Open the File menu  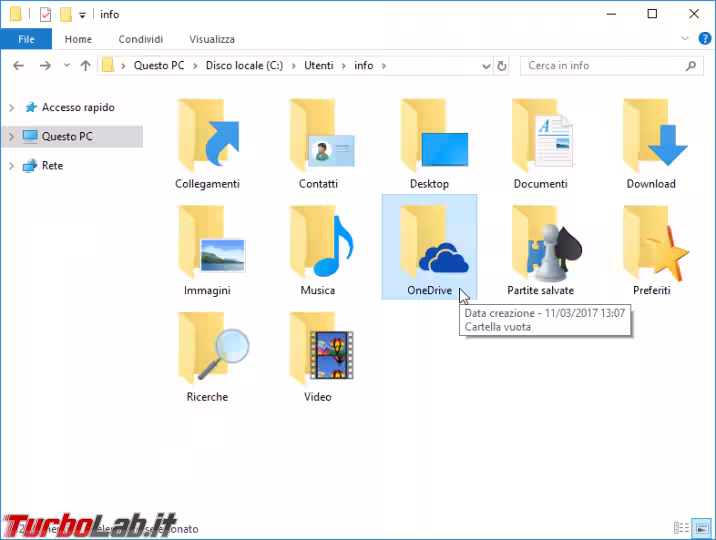pyautogui.click(x=26, y=39)
